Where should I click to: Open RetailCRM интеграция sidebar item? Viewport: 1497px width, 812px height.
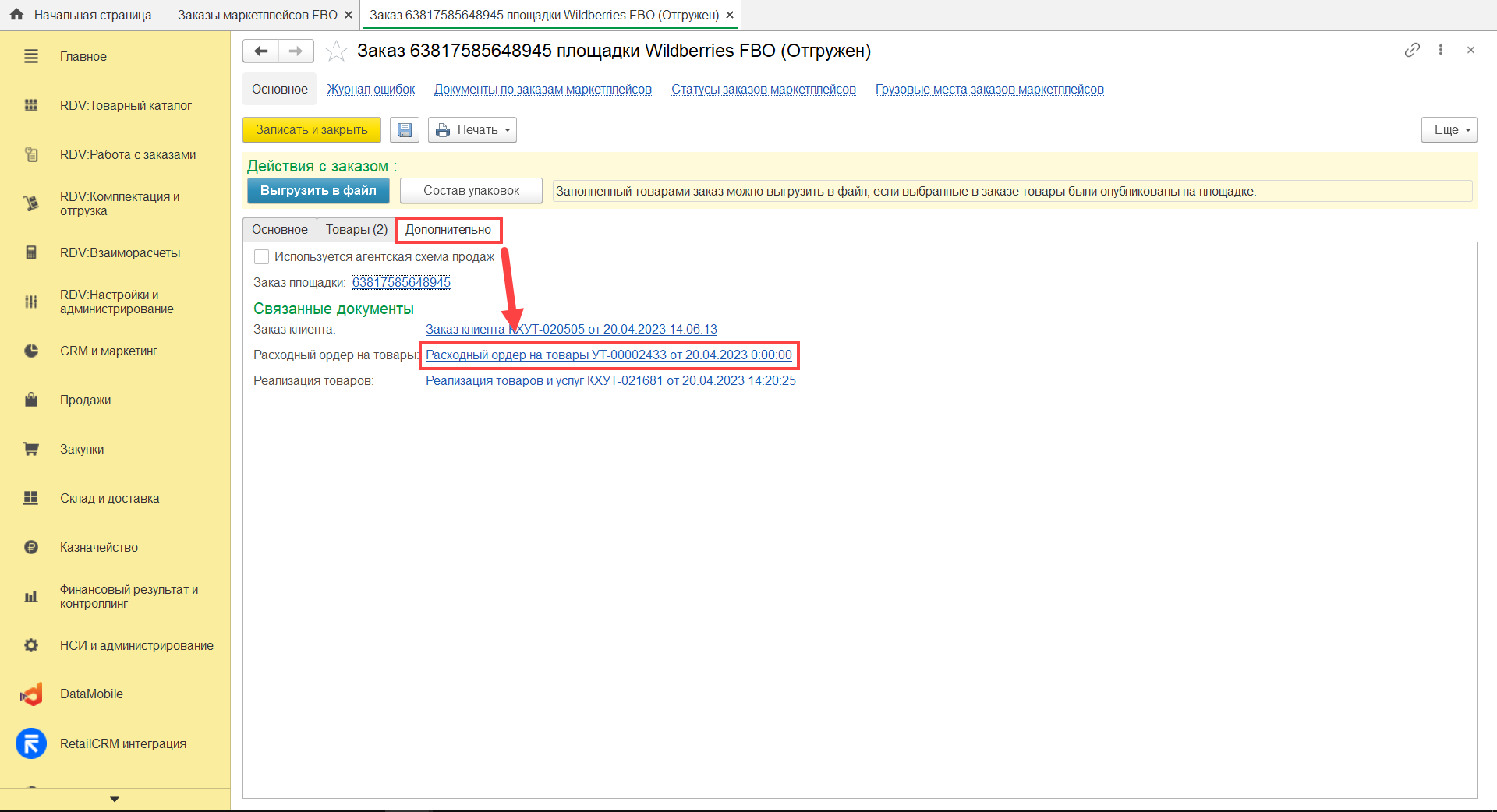(x=123, y=744)
